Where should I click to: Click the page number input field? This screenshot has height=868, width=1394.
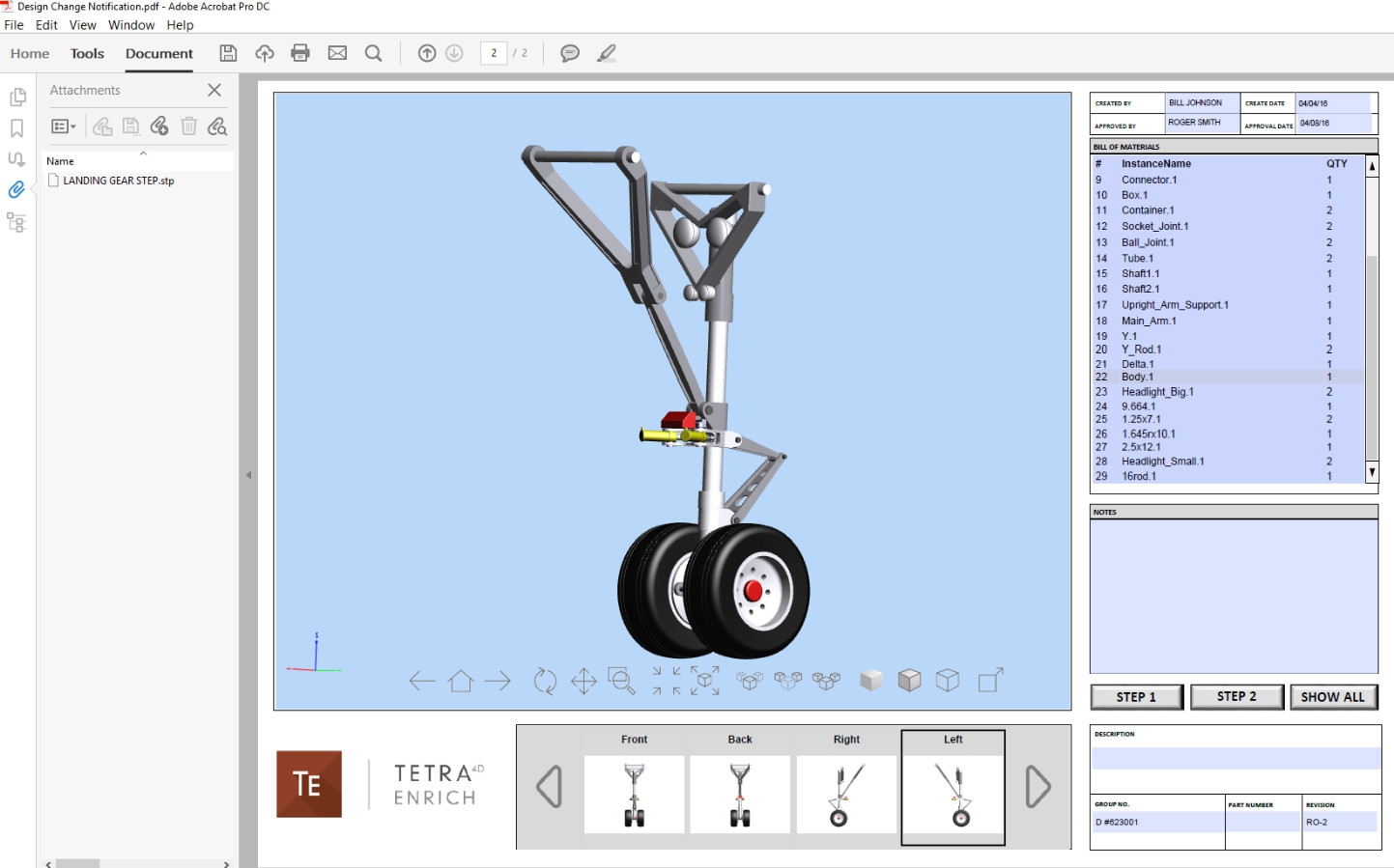click(494, 53)
